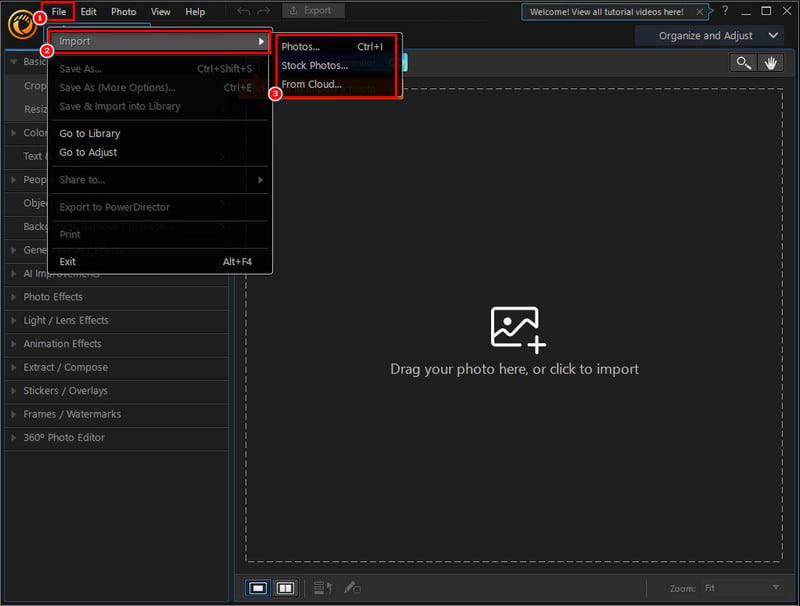Choose Exit in File menu
The height and width of the screenshot is (606, 800).
click(159, 262)
